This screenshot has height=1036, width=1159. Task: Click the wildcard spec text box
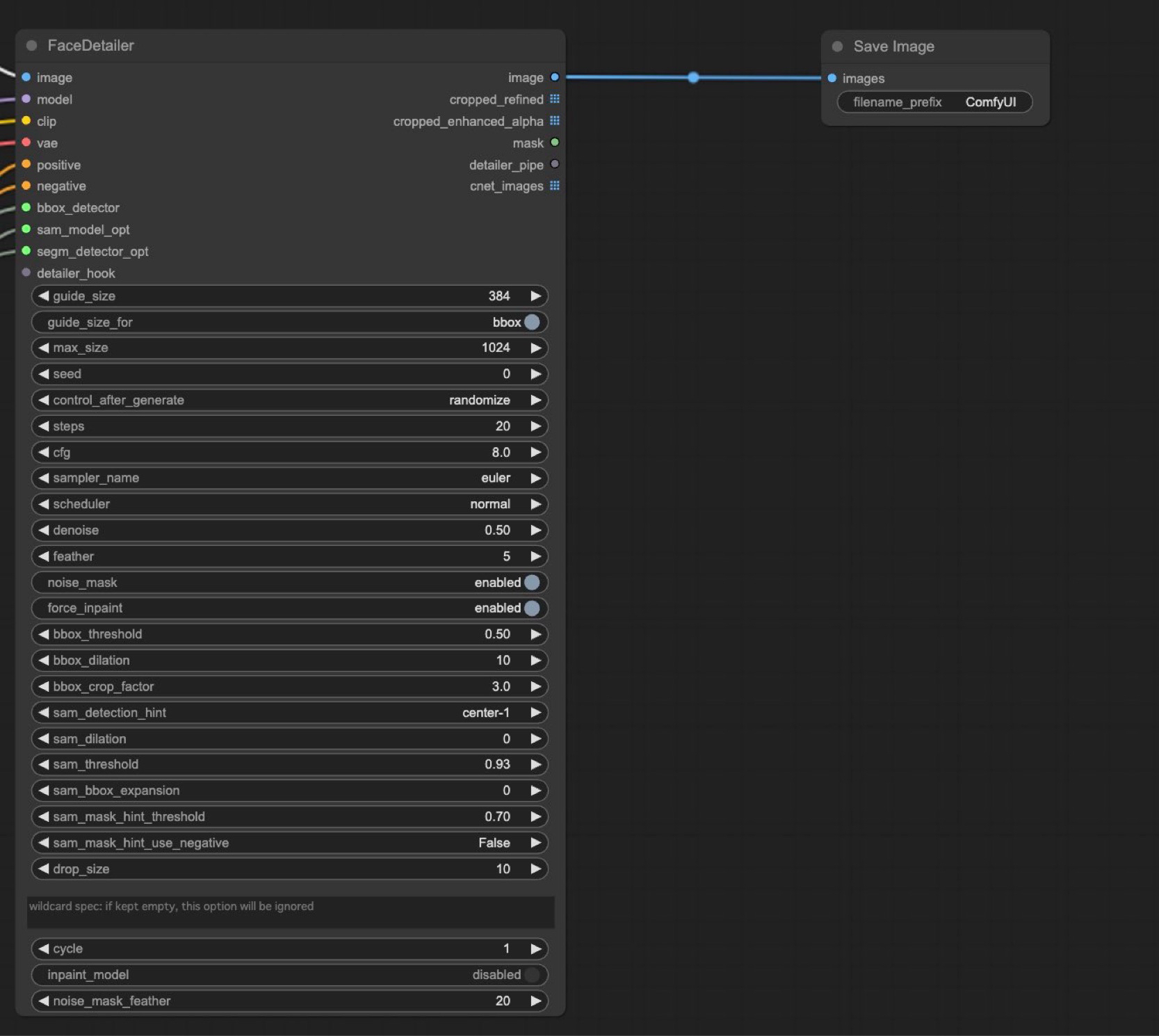tap(290, 912)
